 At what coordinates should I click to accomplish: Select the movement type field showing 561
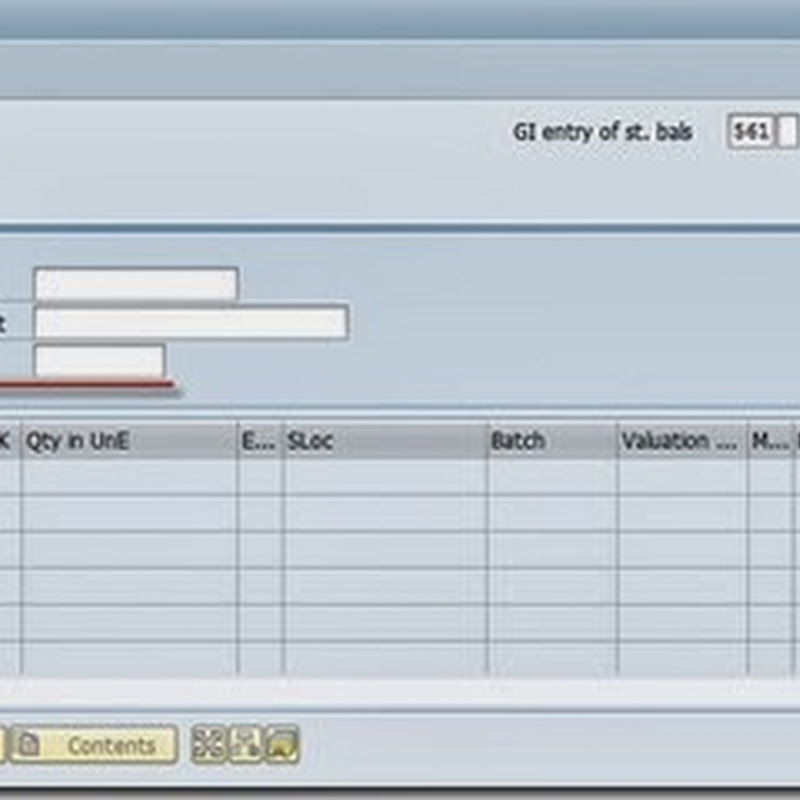tap(751, 132)
